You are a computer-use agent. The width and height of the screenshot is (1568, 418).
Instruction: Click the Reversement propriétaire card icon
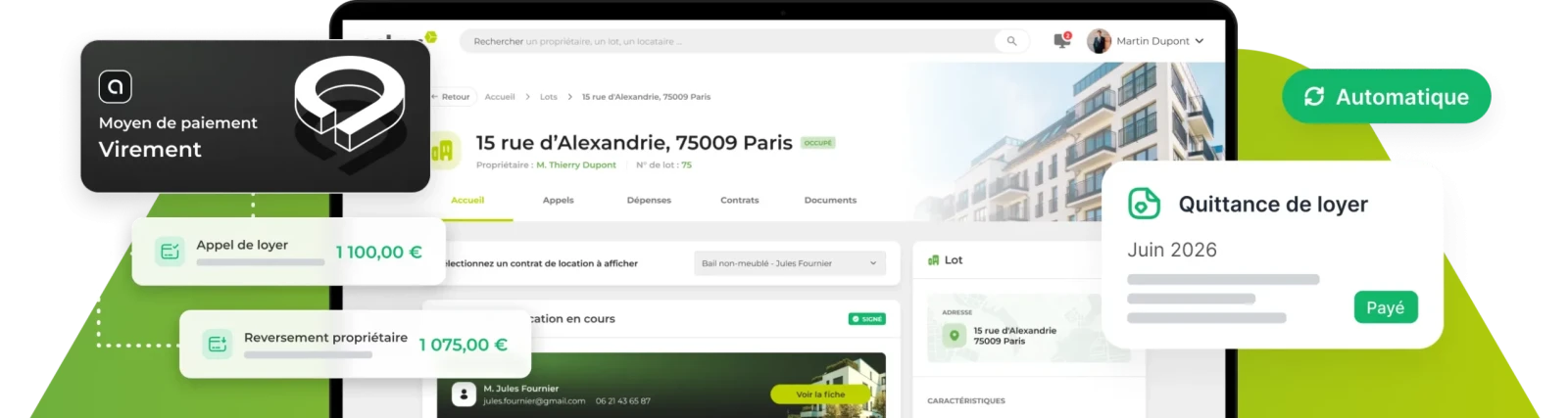click(218, 345)
